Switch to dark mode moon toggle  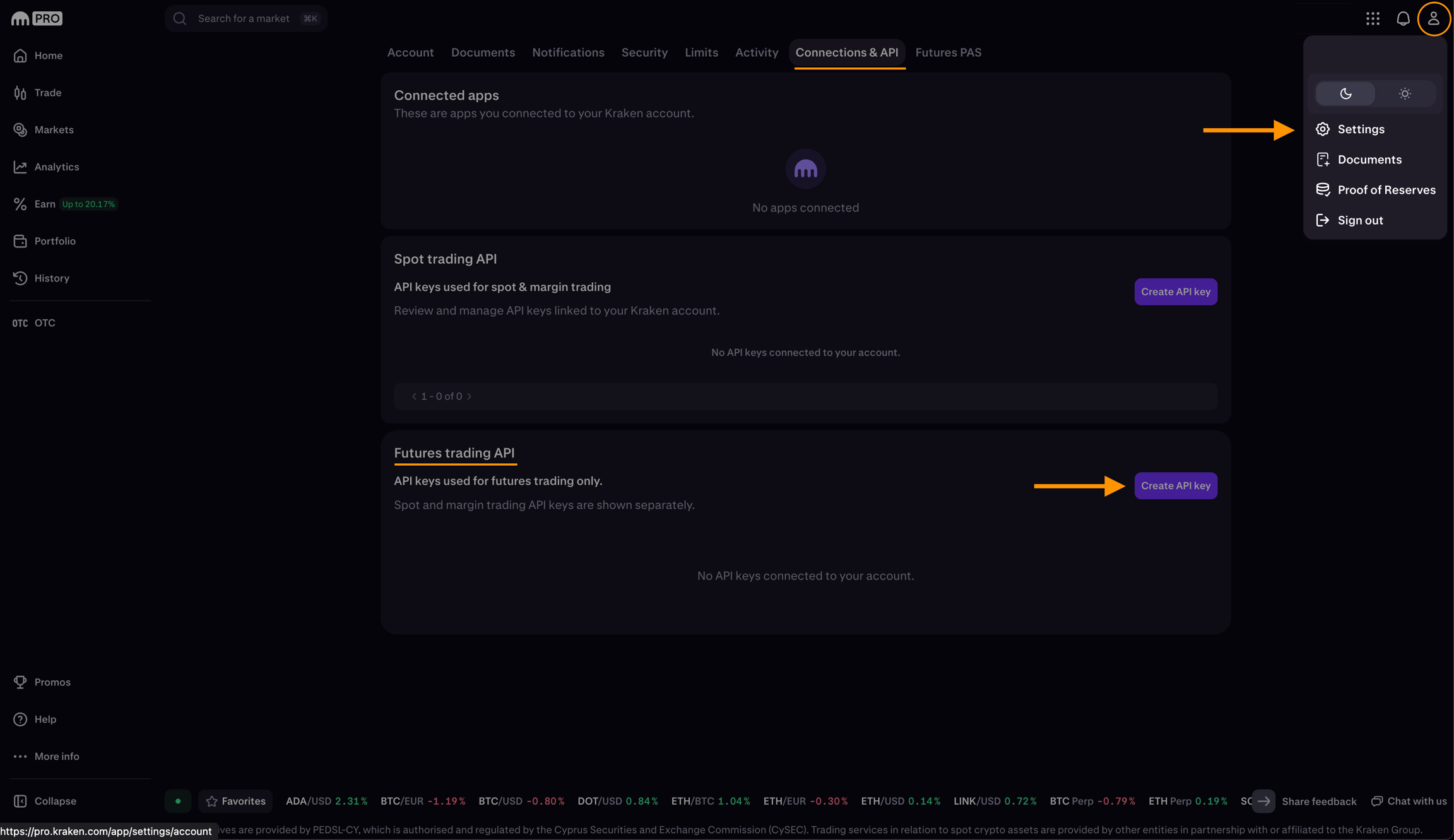(x=1345, y=93)
